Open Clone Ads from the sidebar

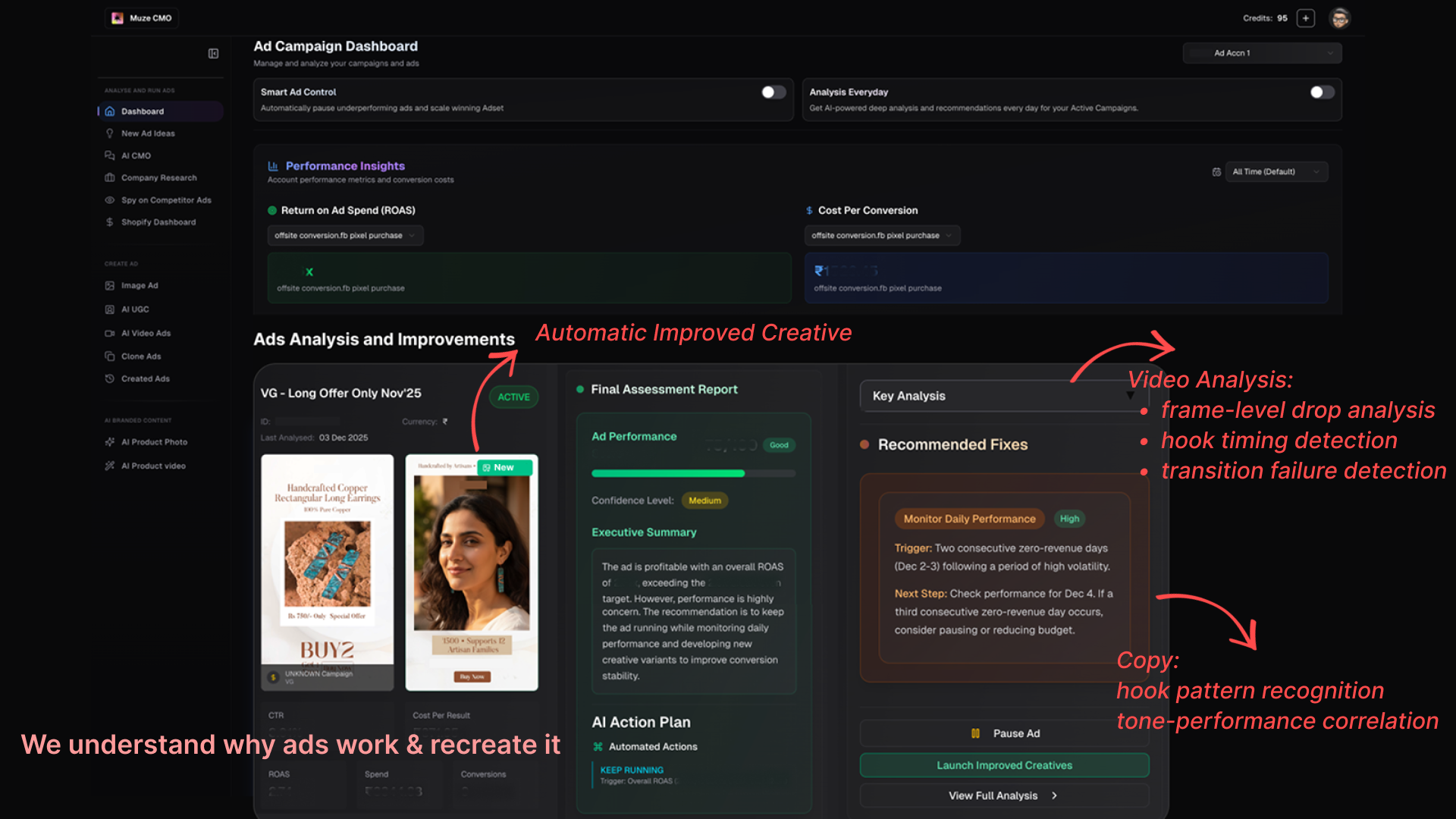141,356
